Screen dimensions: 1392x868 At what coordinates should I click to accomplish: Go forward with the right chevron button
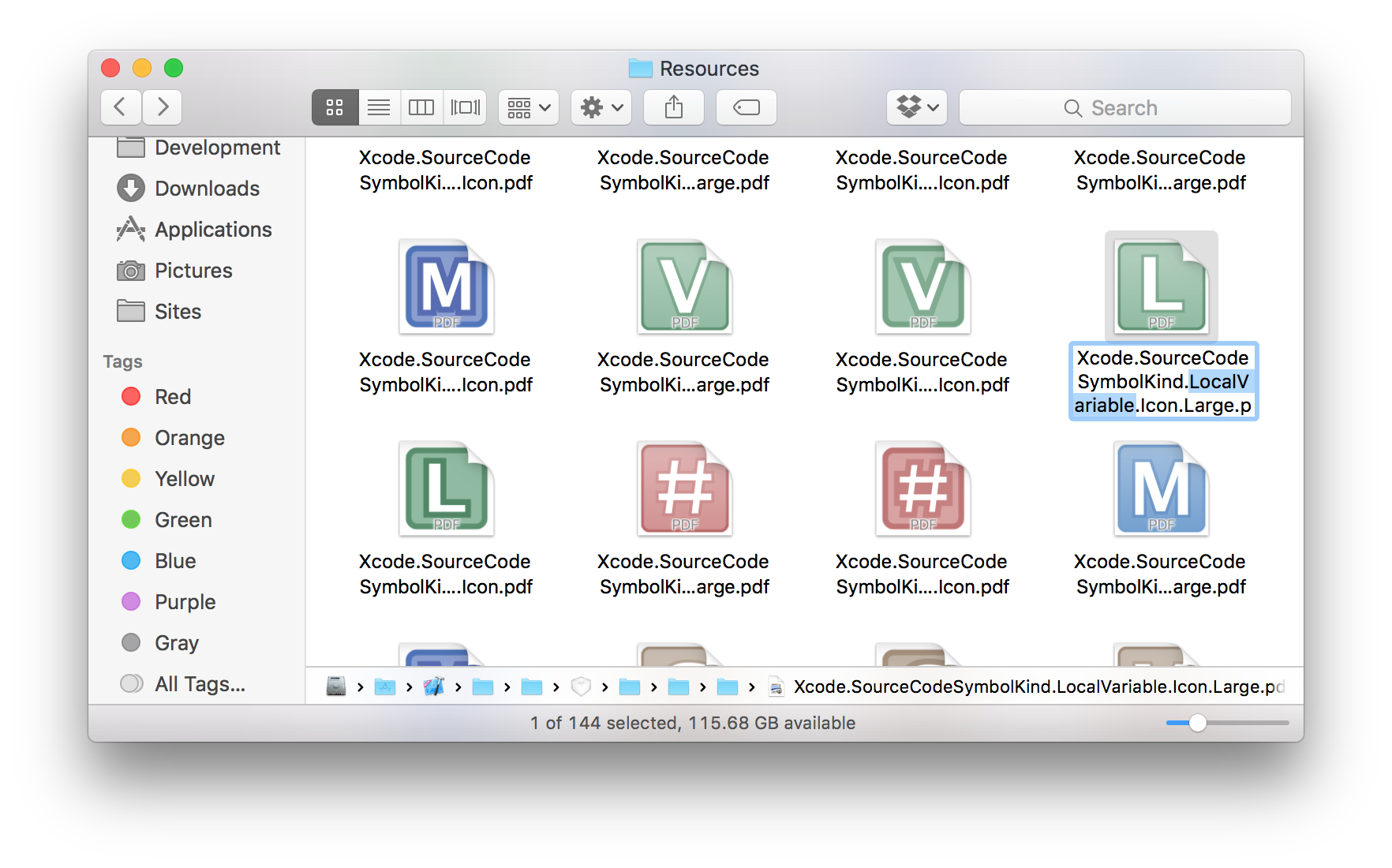pyautogui.click(x=163, y=107)
